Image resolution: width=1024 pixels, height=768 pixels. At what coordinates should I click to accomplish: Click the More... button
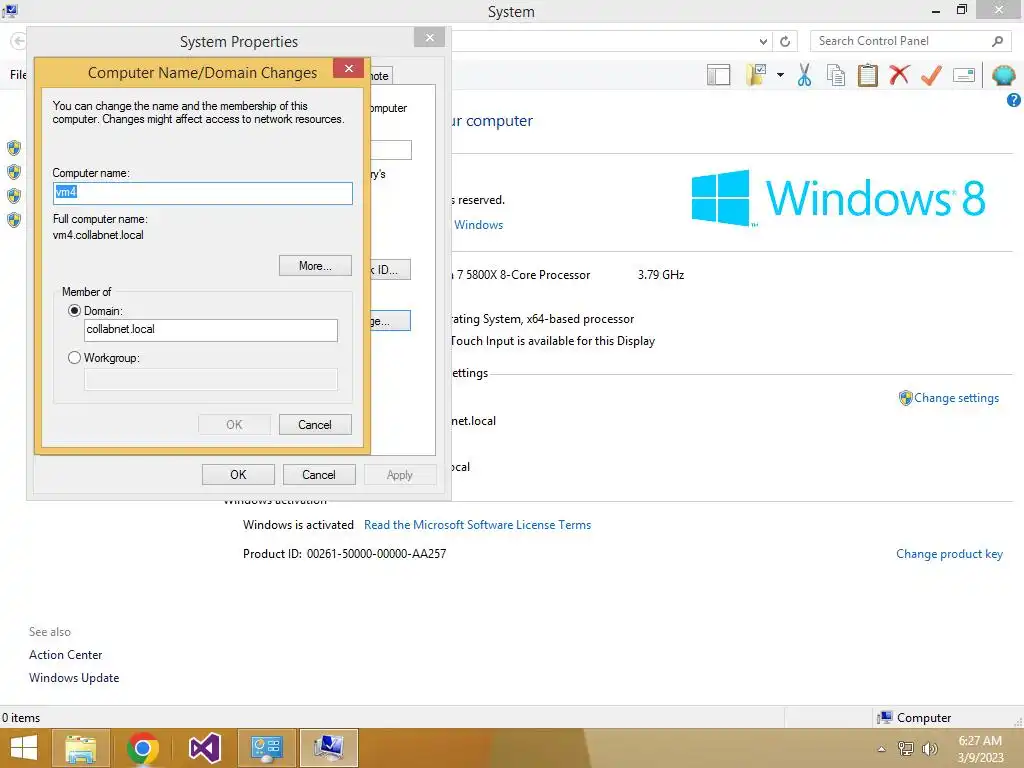(x=315, y=266)
